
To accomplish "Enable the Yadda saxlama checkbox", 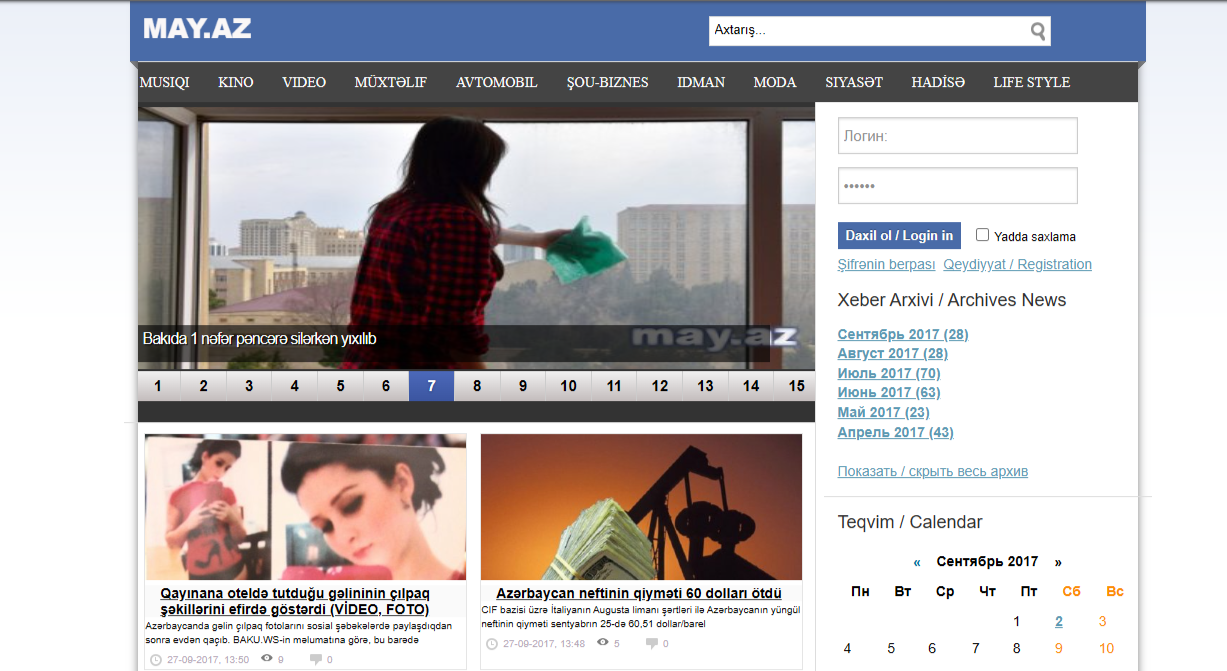I will [982, 235].
